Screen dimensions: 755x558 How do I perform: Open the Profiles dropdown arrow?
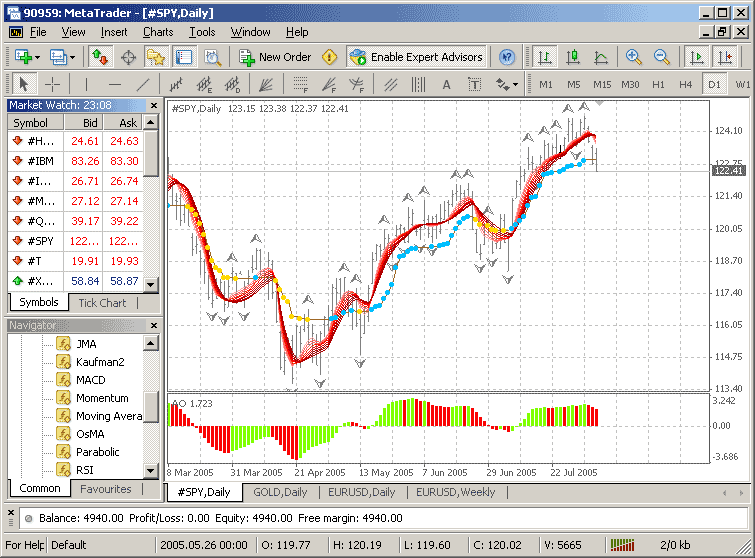pyautogui.click(x=72, y=58)
